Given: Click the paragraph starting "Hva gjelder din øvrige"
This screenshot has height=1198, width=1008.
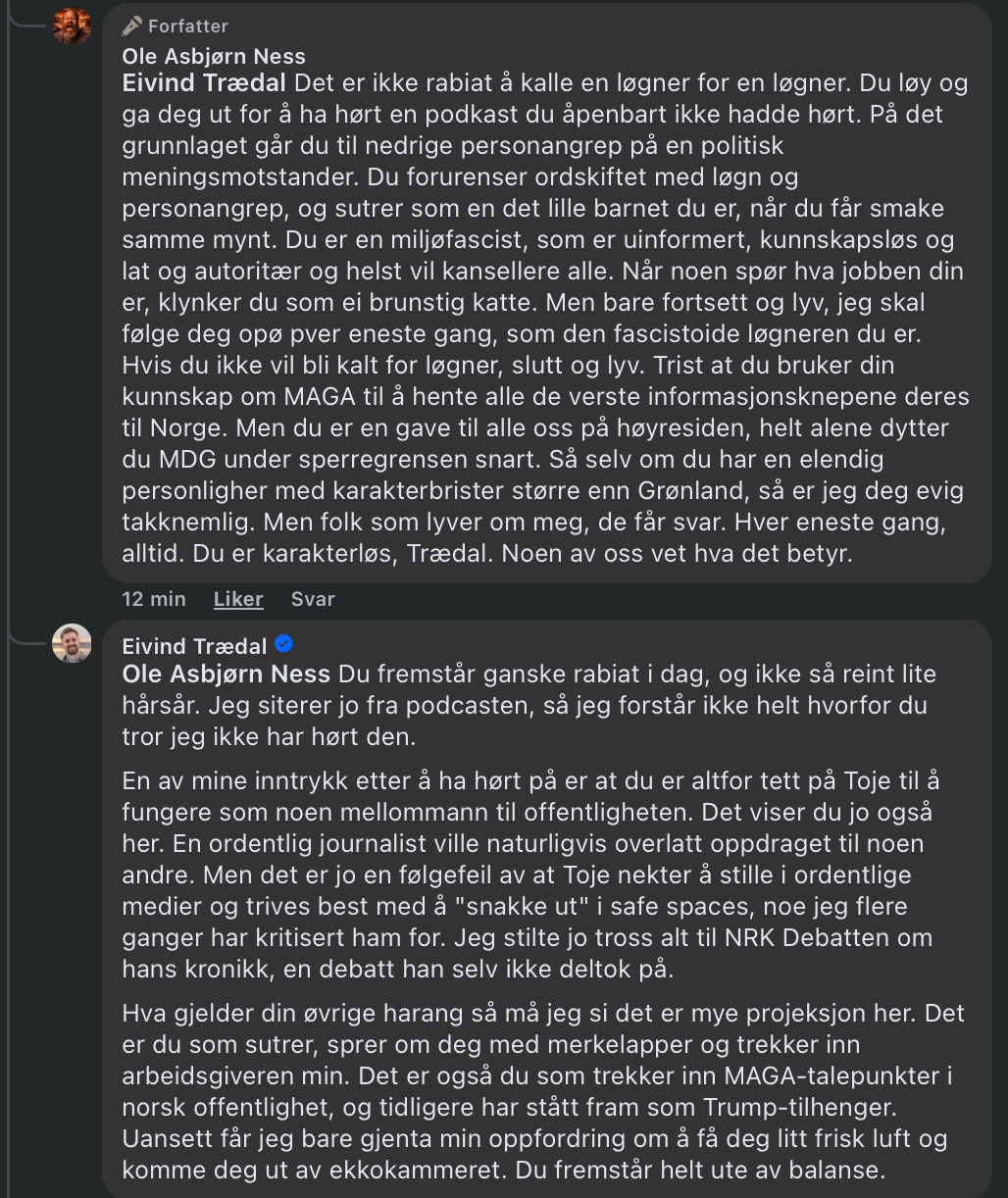Looking at the screenshot, I should click(x=529, y=1091).
